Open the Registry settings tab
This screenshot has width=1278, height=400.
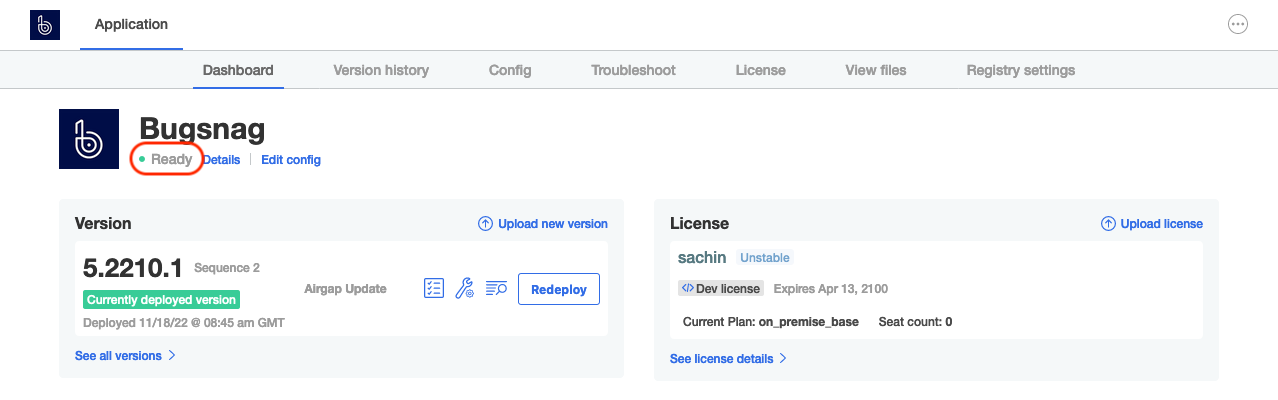(x=1021, y=70)
